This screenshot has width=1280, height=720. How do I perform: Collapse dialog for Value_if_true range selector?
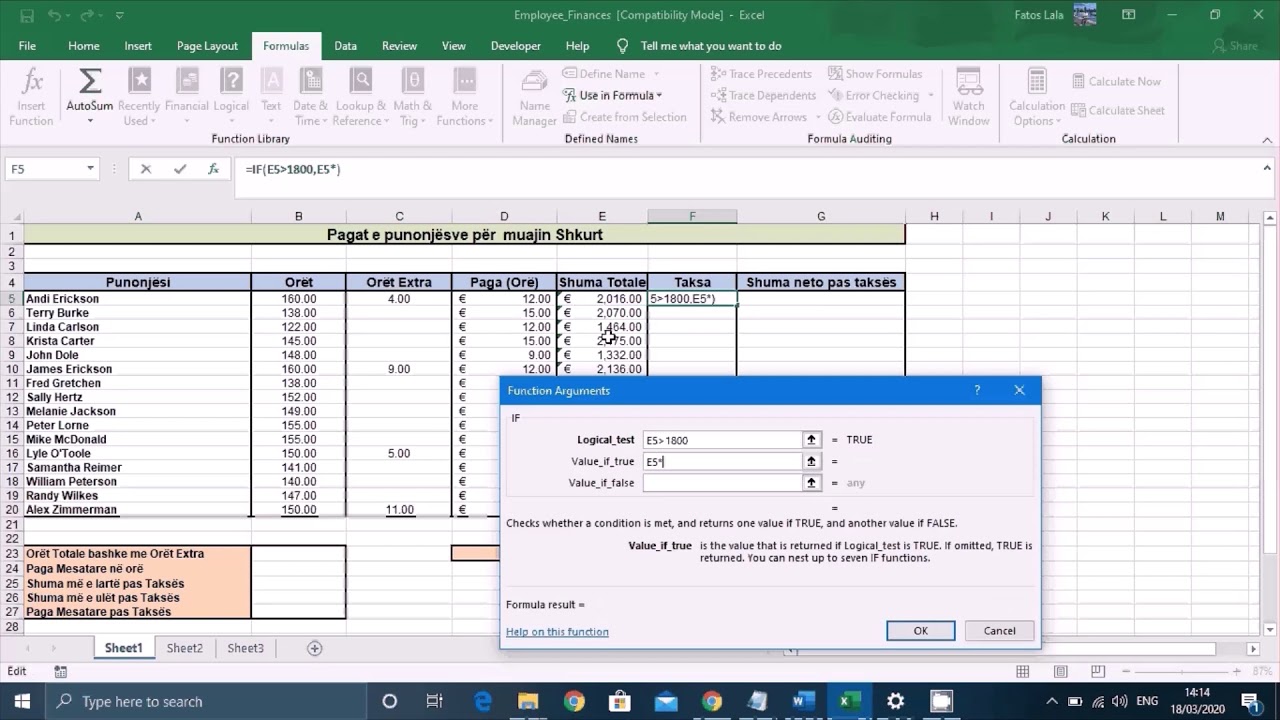[x=811, y=461]
